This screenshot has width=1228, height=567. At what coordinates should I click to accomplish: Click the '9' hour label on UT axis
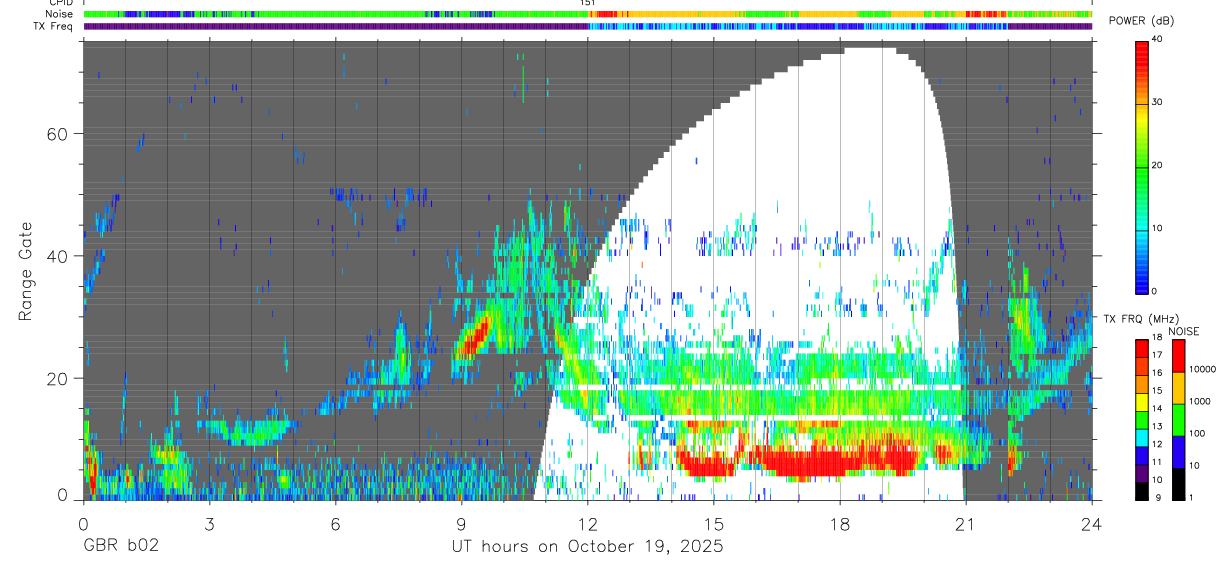click(x=461, y=523)
